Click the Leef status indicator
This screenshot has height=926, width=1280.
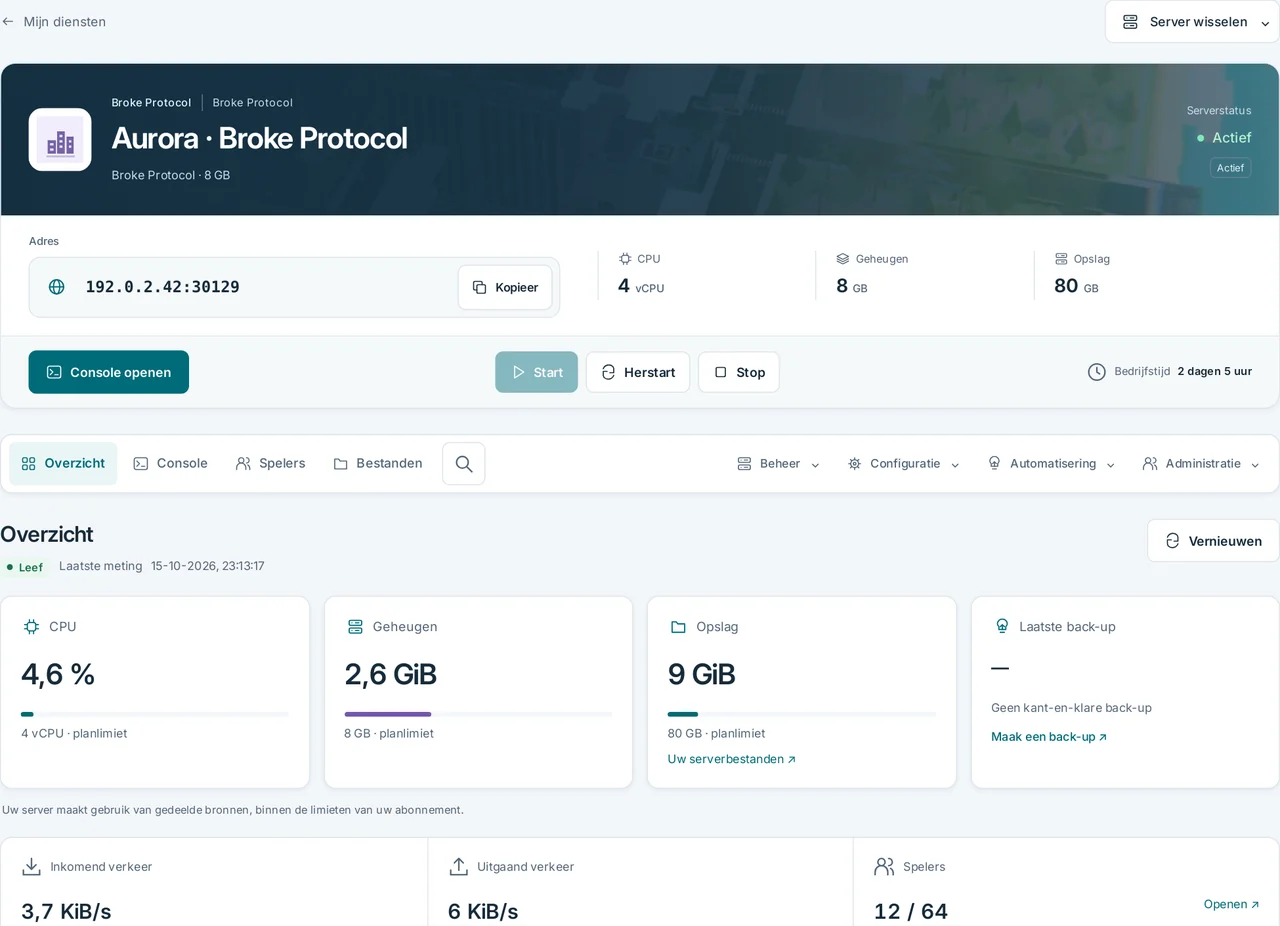pyautogui.click(x=25, y=567)
